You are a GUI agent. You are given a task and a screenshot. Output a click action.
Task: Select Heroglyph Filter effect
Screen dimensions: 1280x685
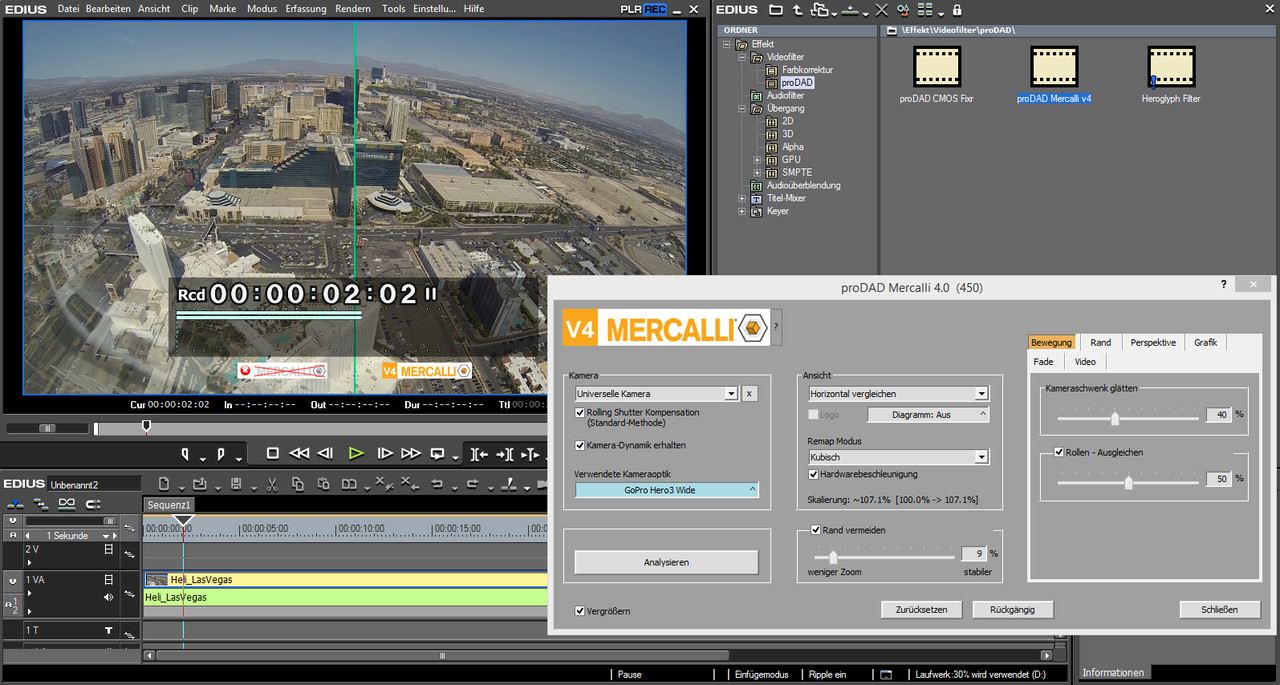[1171, 76]
